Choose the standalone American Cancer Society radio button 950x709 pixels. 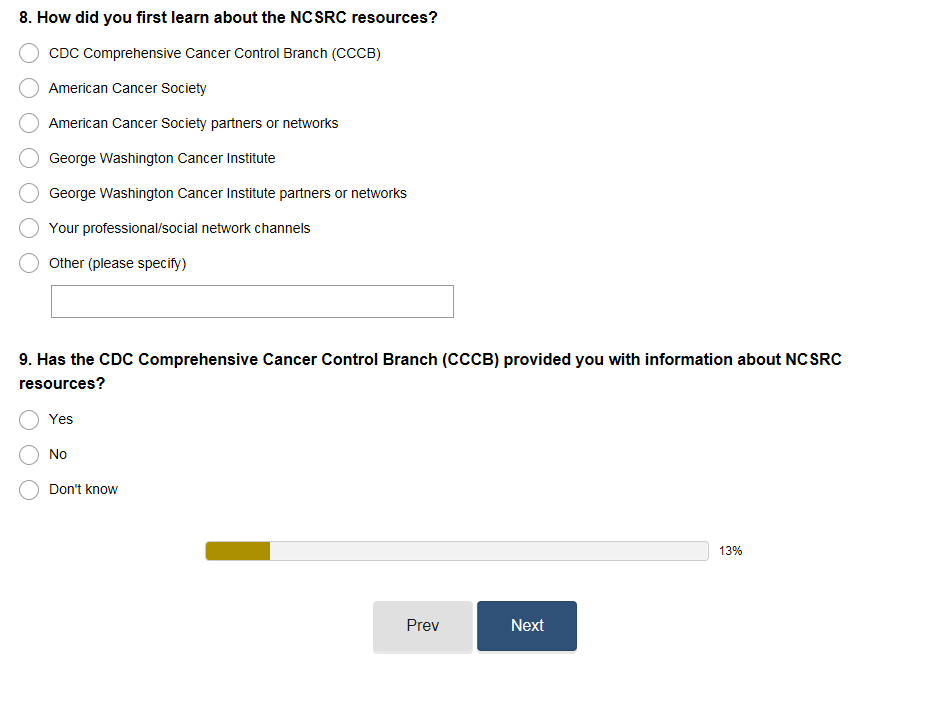click(x=30, y=88)
